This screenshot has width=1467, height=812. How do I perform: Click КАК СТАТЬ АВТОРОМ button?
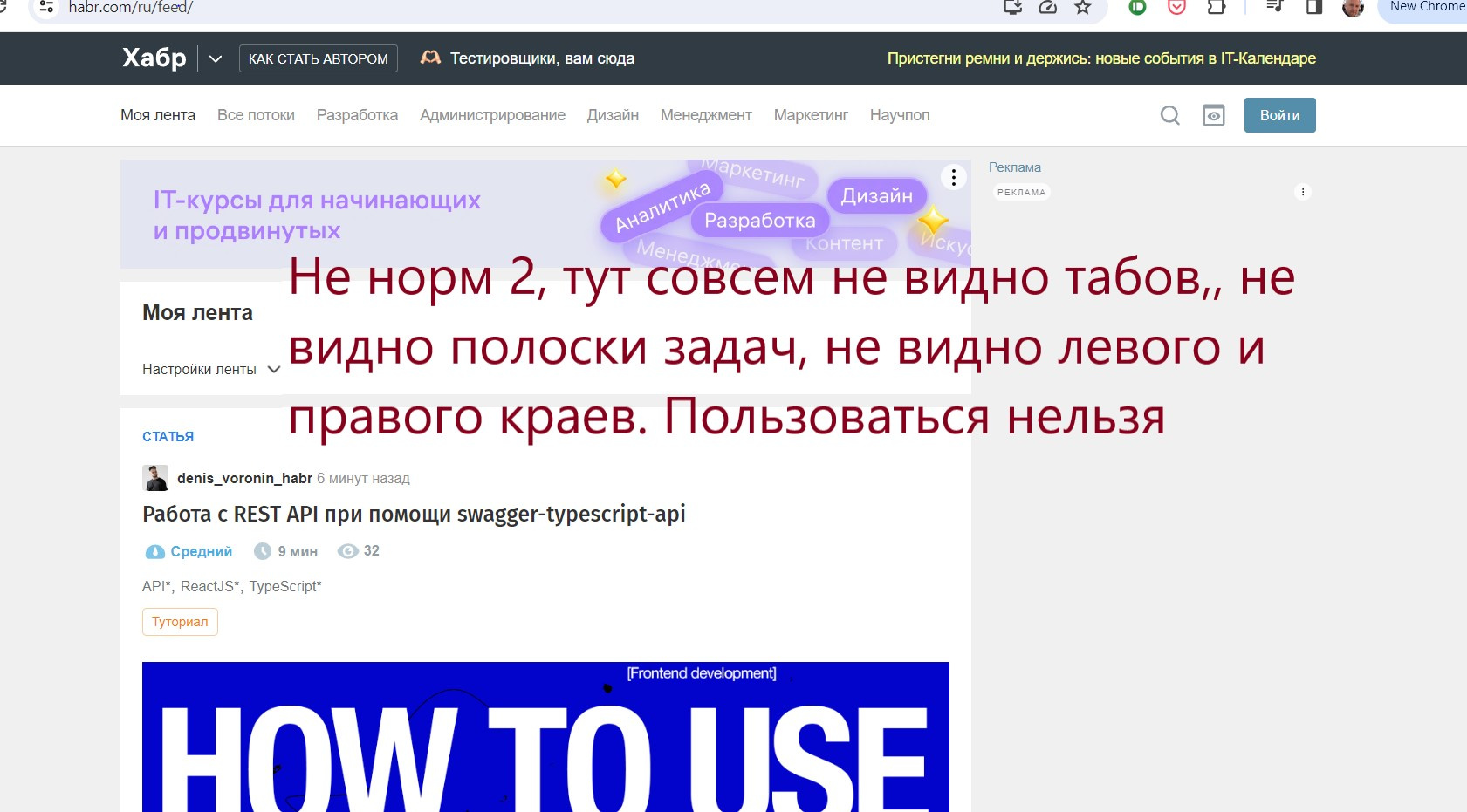tap(319, 58)
